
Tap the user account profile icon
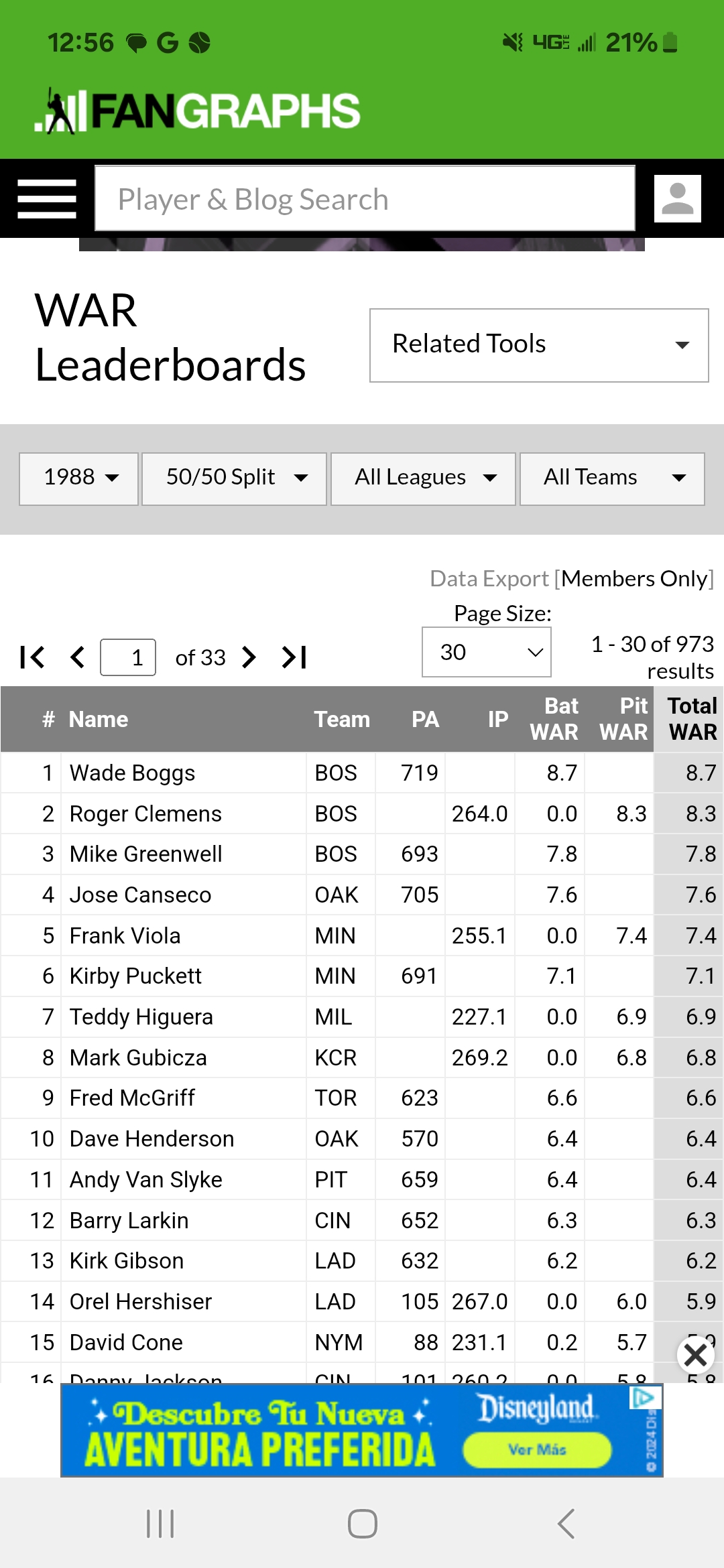678,199
